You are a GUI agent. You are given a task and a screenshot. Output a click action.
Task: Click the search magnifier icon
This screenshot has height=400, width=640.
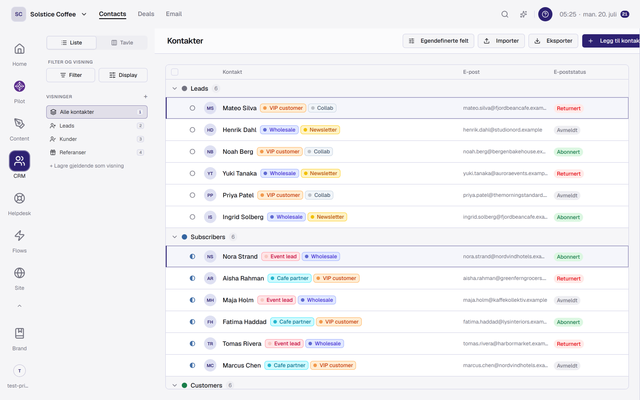[505, 14]
